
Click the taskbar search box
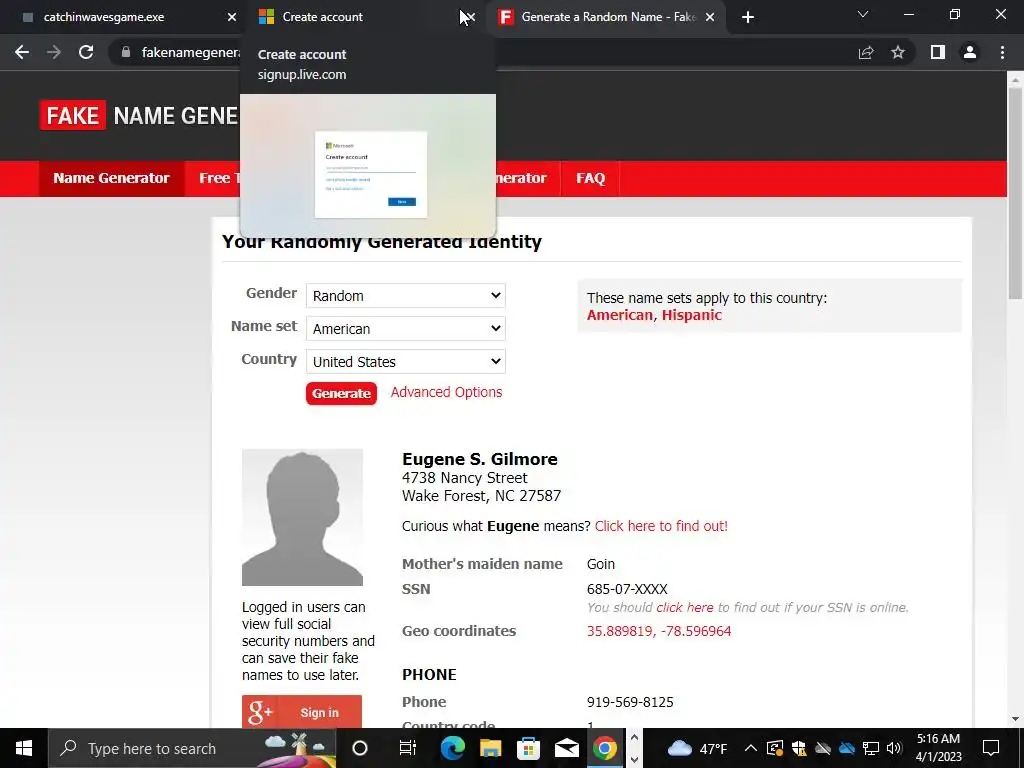(192, 748)
